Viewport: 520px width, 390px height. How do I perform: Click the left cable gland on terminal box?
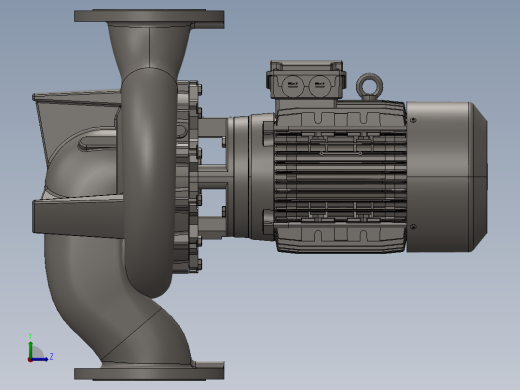click(292, 85)
